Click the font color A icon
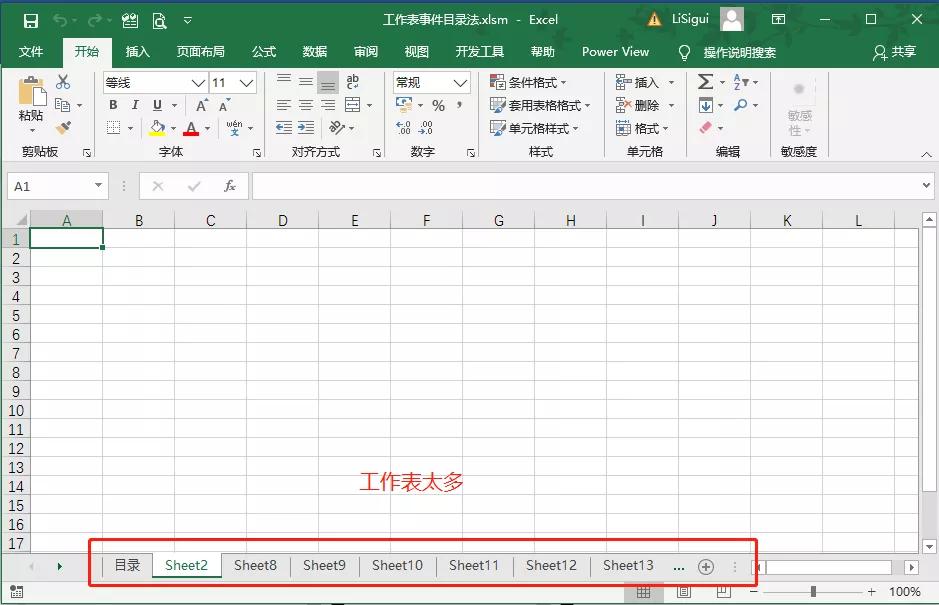 point(192,127)
